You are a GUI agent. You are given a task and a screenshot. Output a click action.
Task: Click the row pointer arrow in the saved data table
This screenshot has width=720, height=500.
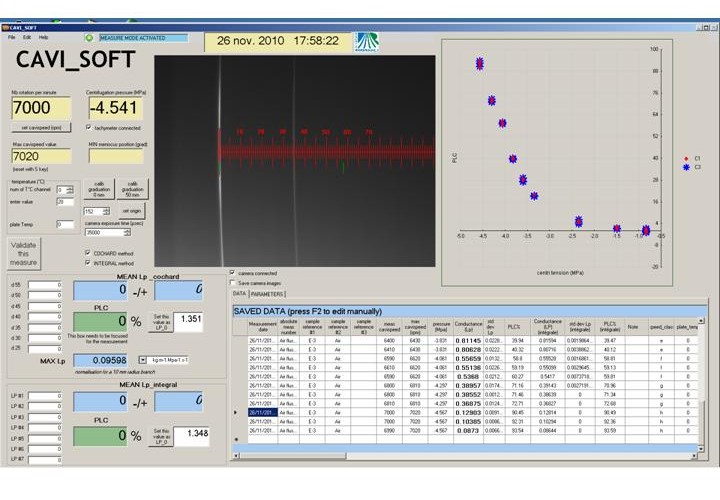[236, 412]
